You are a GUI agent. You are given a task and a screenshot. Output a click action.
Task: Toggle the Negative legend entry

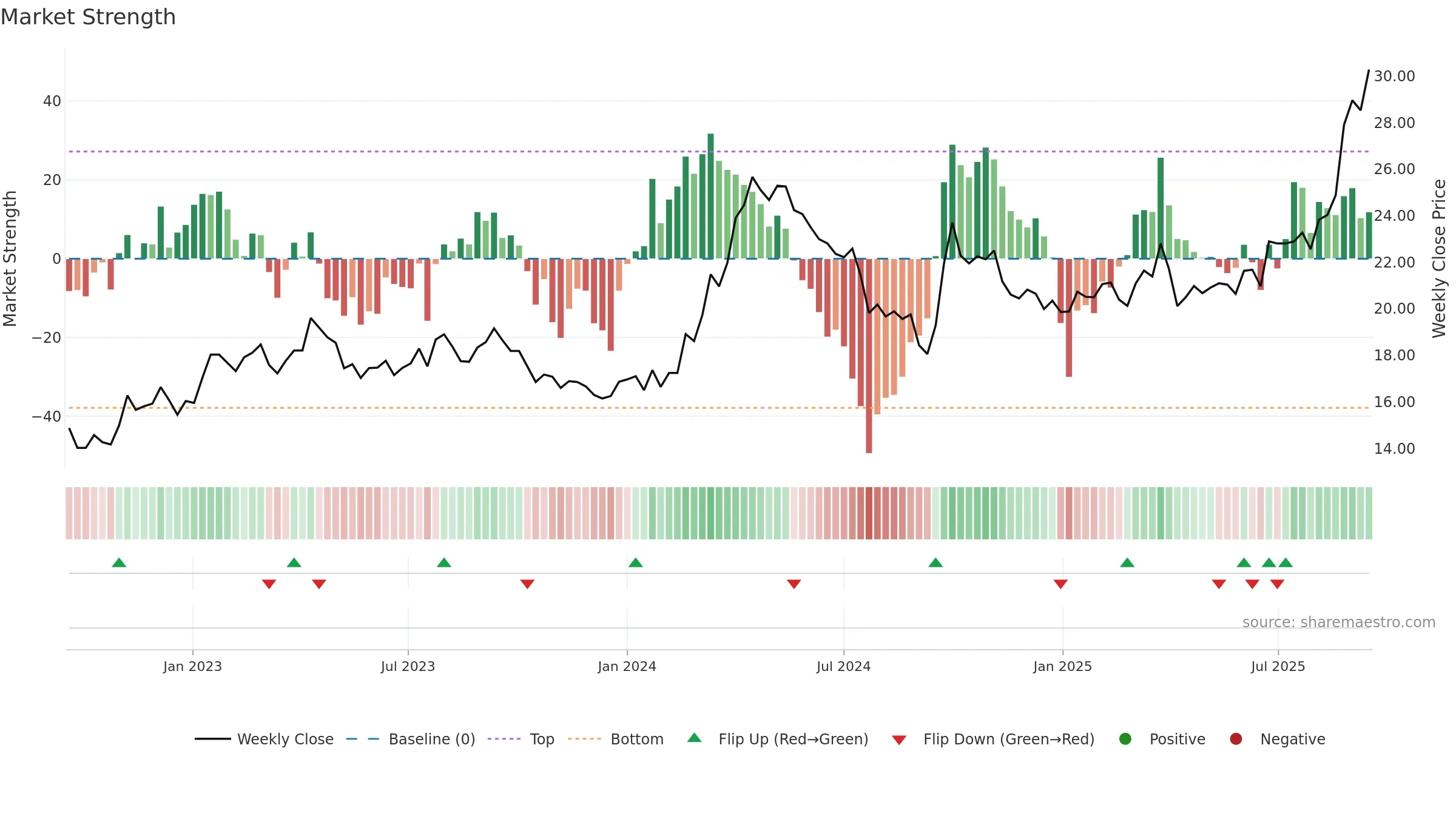point(1277,739)
